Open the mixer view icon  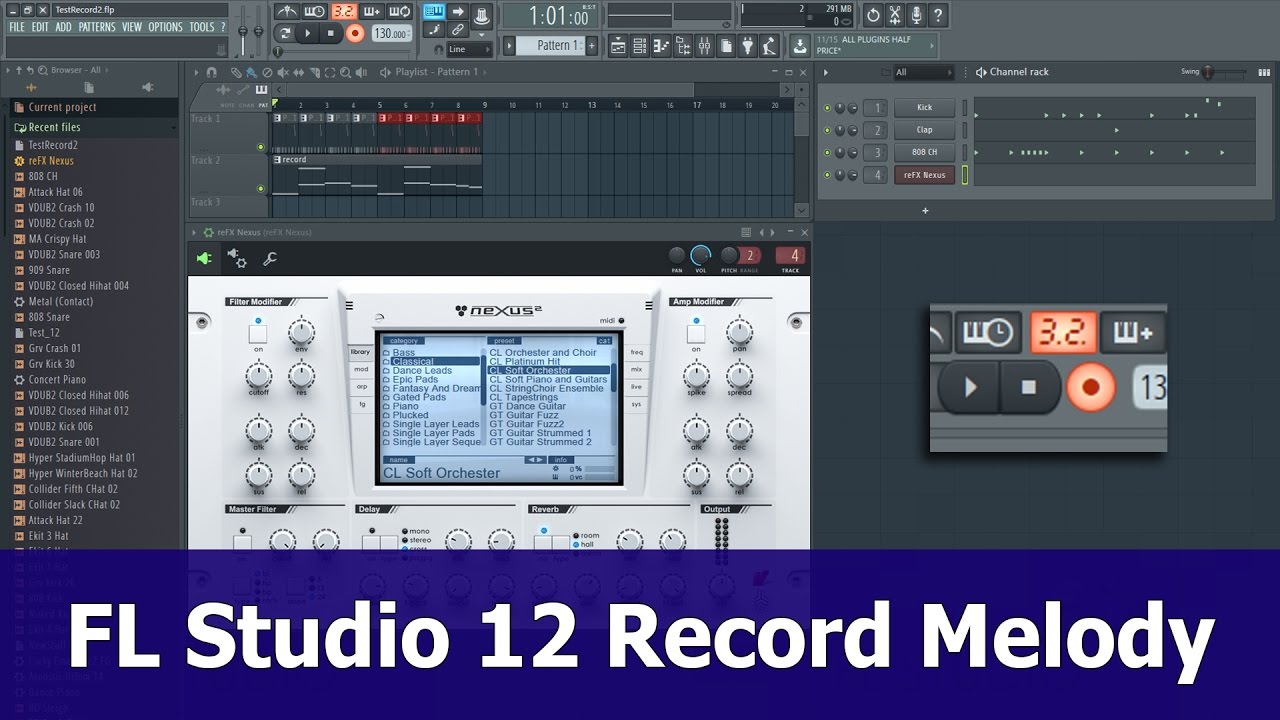pos(704,45)
